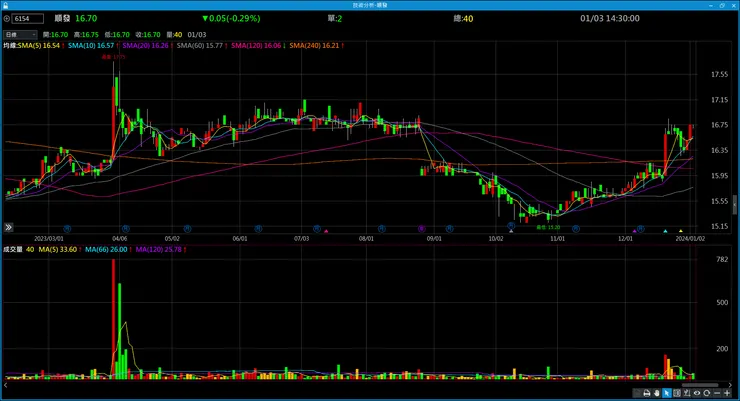Toggle the eye visibility icon
Image resolution: width=740 pixels, height=401 pixels.
point(697,393)
